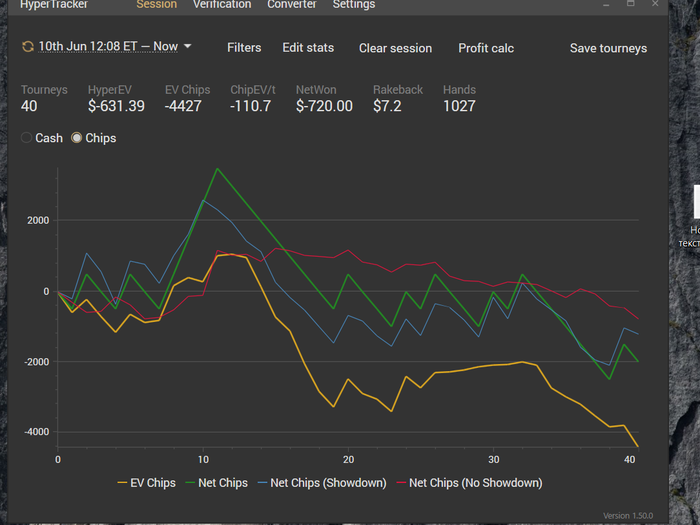Click Save tourneys

(608, 48)
